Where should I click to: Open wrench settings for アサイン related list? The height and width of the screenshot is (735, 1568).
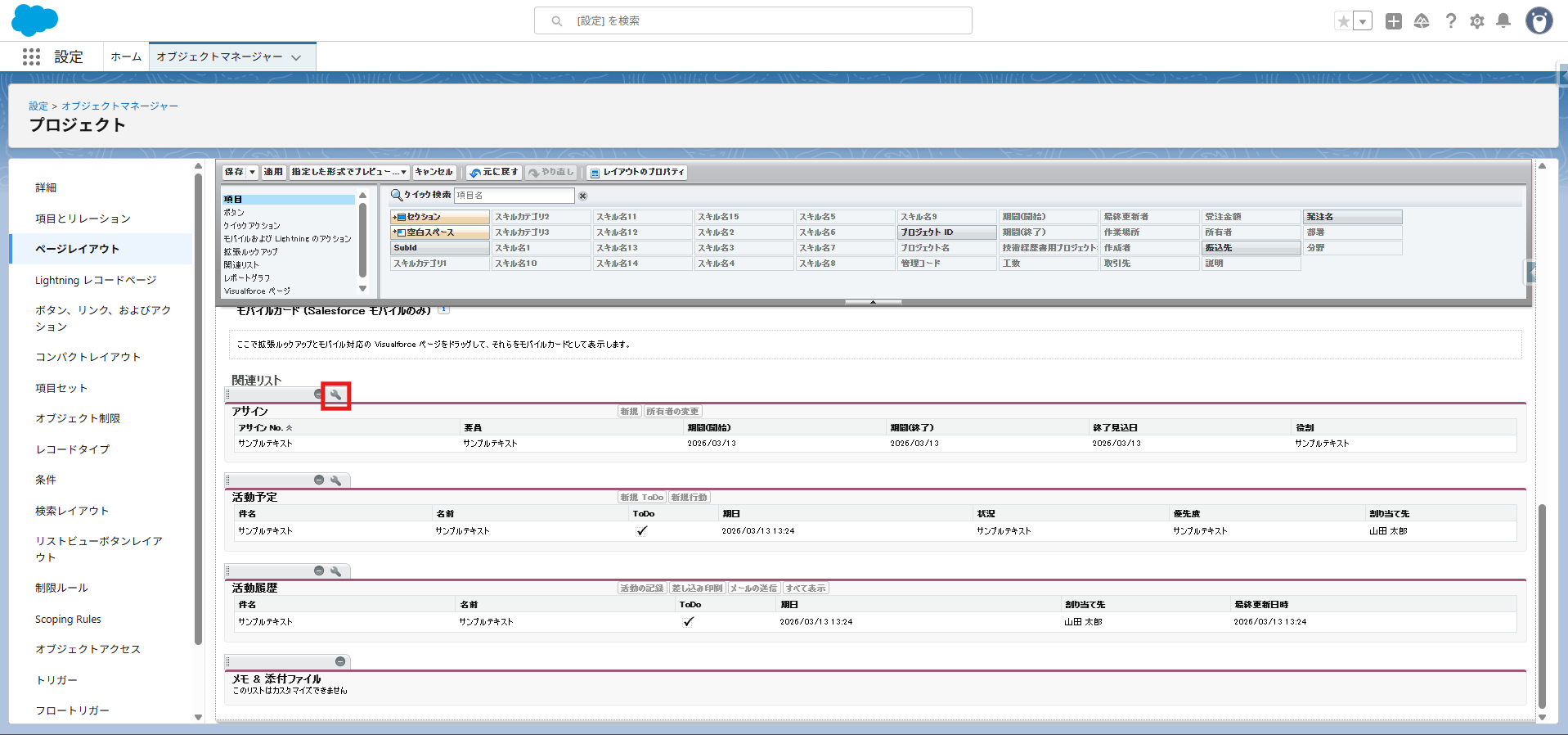coord(335,395)
